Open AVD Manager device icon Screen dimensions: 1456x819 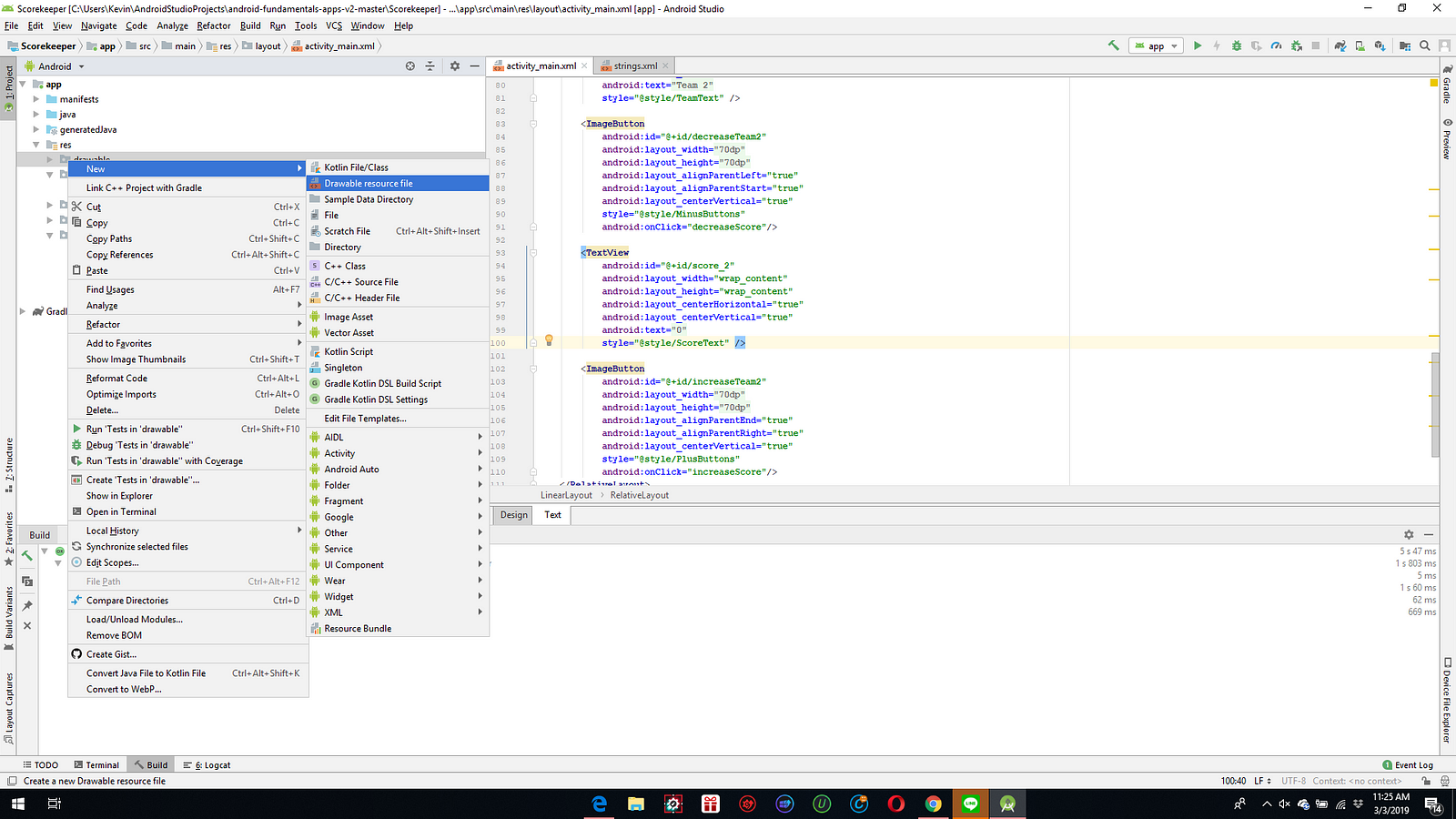pos(1360,45)
